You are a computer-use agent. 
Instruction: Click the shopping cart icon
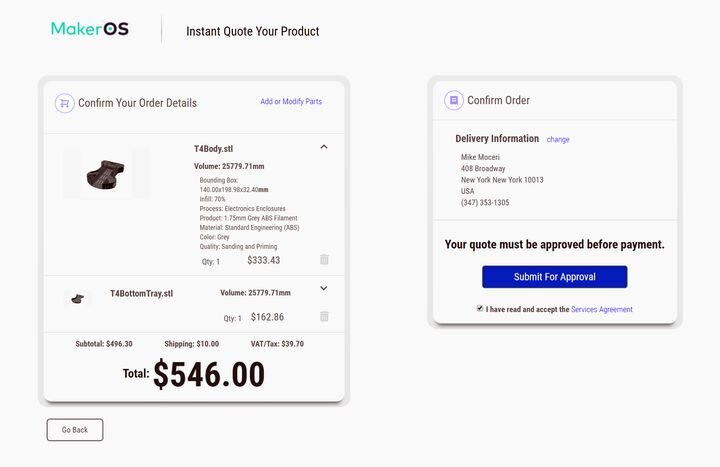tap(64, 102)
